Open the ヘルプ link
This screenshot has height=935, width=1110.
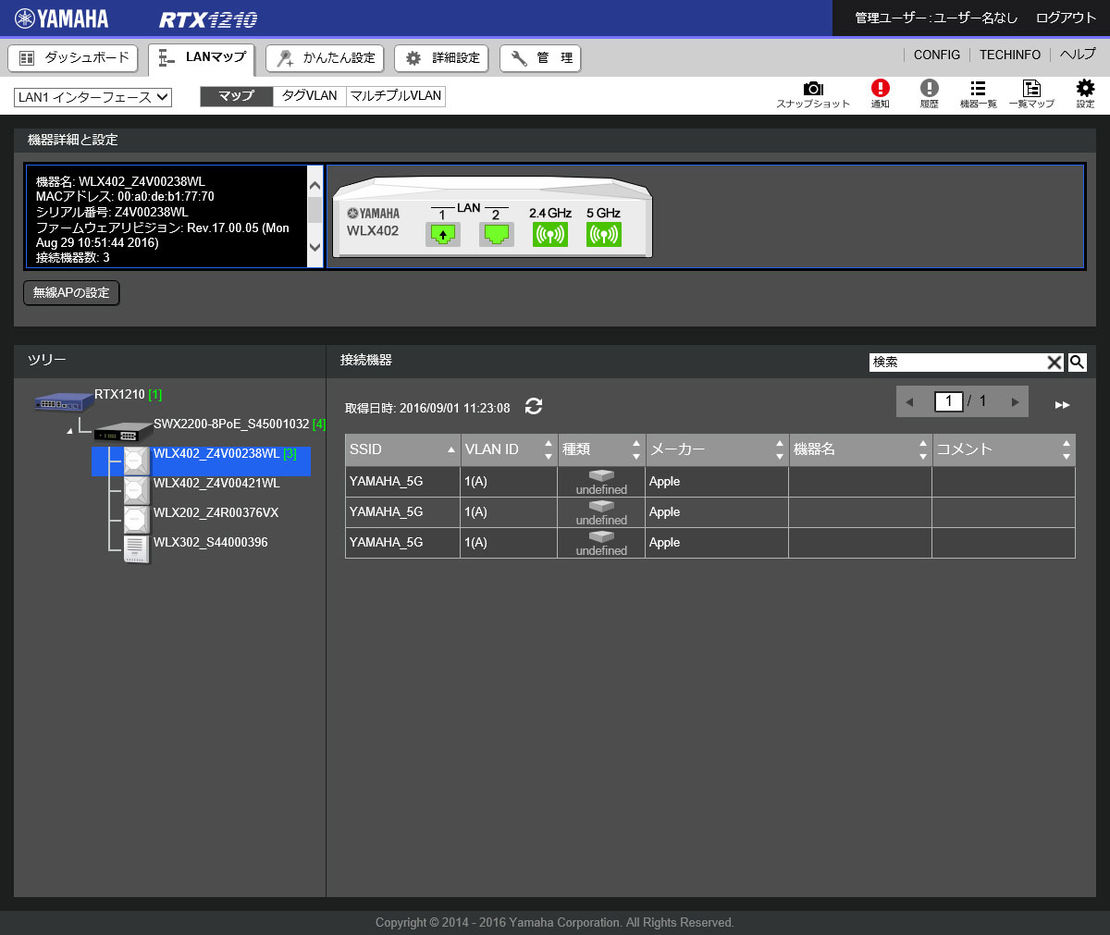(1077, 55)
